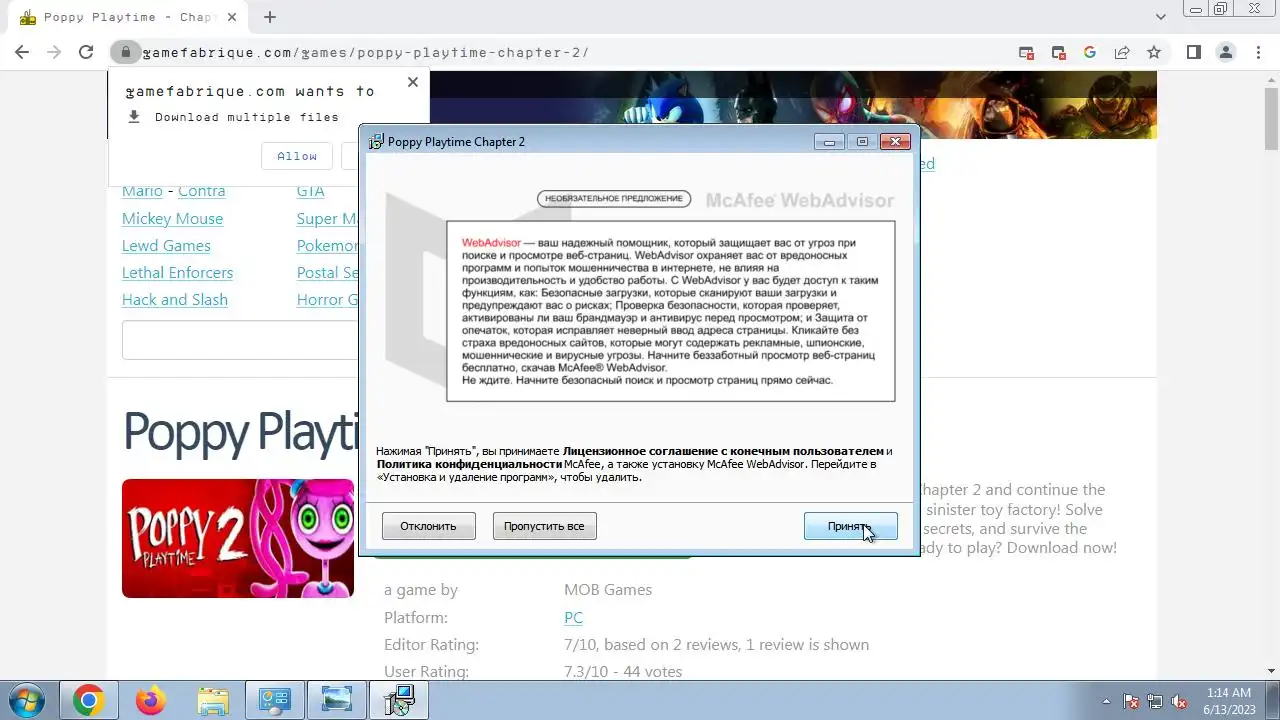
Task: Click the pop-ups blocked icon in address bar
Action: pyautogui.click(x=1026, y=52)
